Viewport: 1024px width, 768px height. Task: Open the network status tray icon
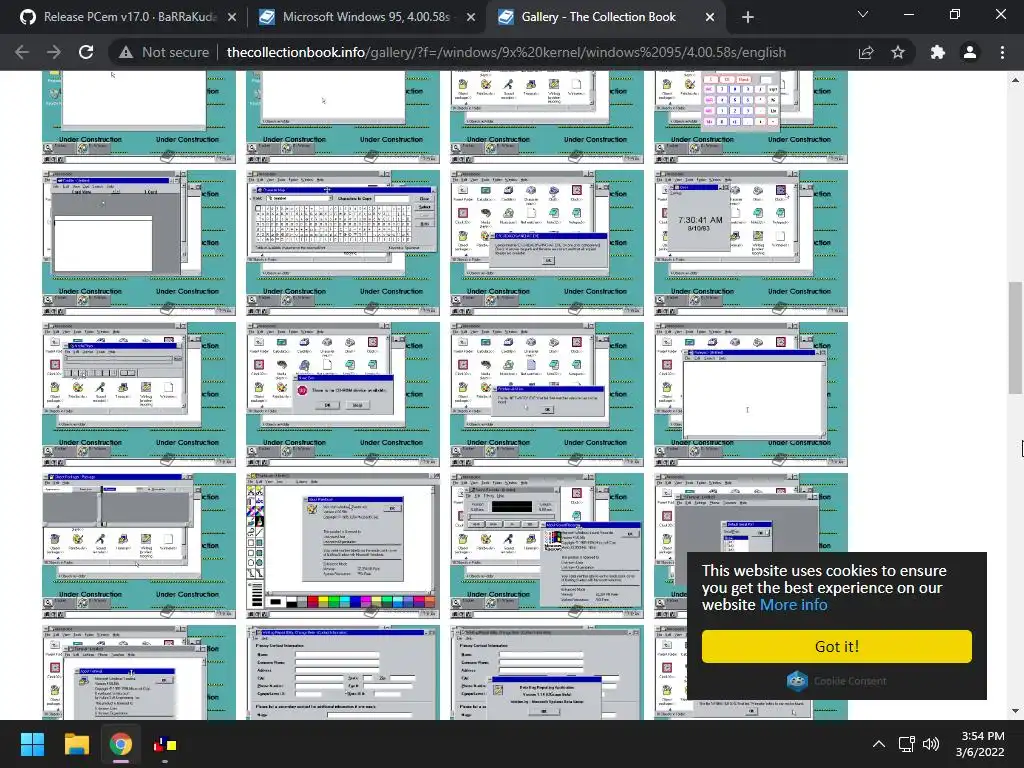pyautogui.click(x=906, y=744)
